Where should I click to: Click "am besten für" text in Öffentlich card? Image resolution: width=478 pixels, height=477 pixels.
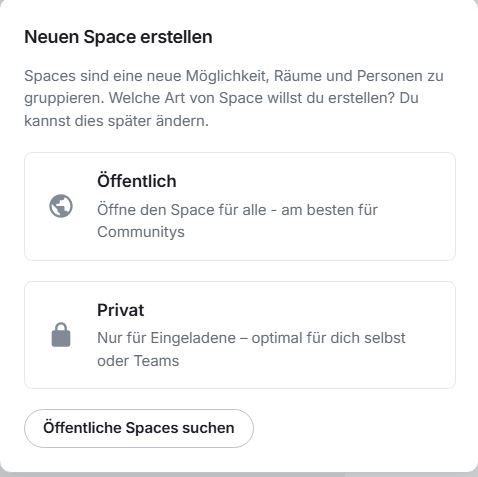pos(329,210)
